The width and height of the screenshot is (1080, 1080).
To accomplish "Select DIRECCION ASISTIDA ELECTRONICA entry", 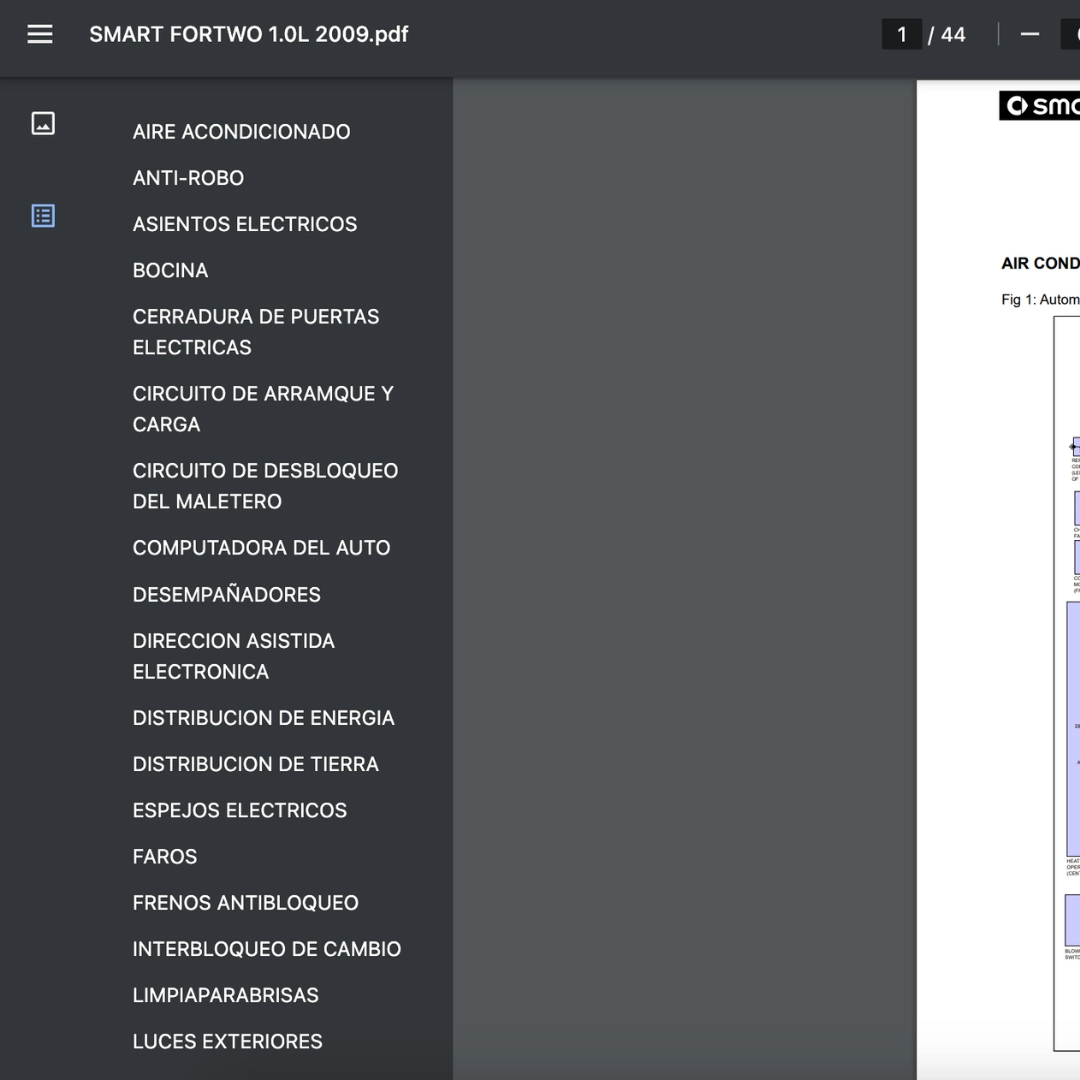I will pos(233,656).
